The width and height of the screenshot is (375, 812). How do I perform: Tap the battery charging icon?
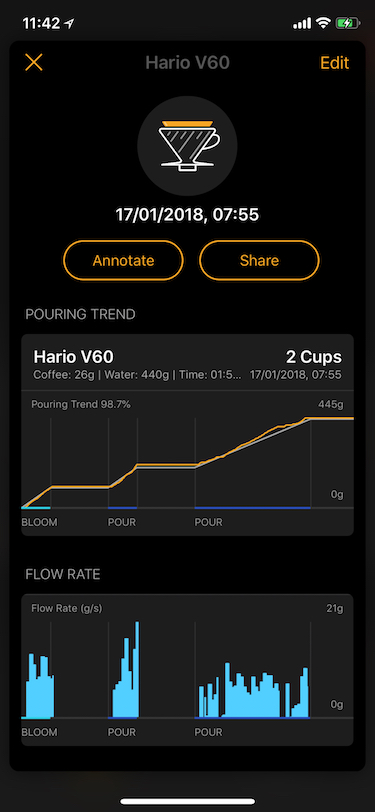coord(344,23)
